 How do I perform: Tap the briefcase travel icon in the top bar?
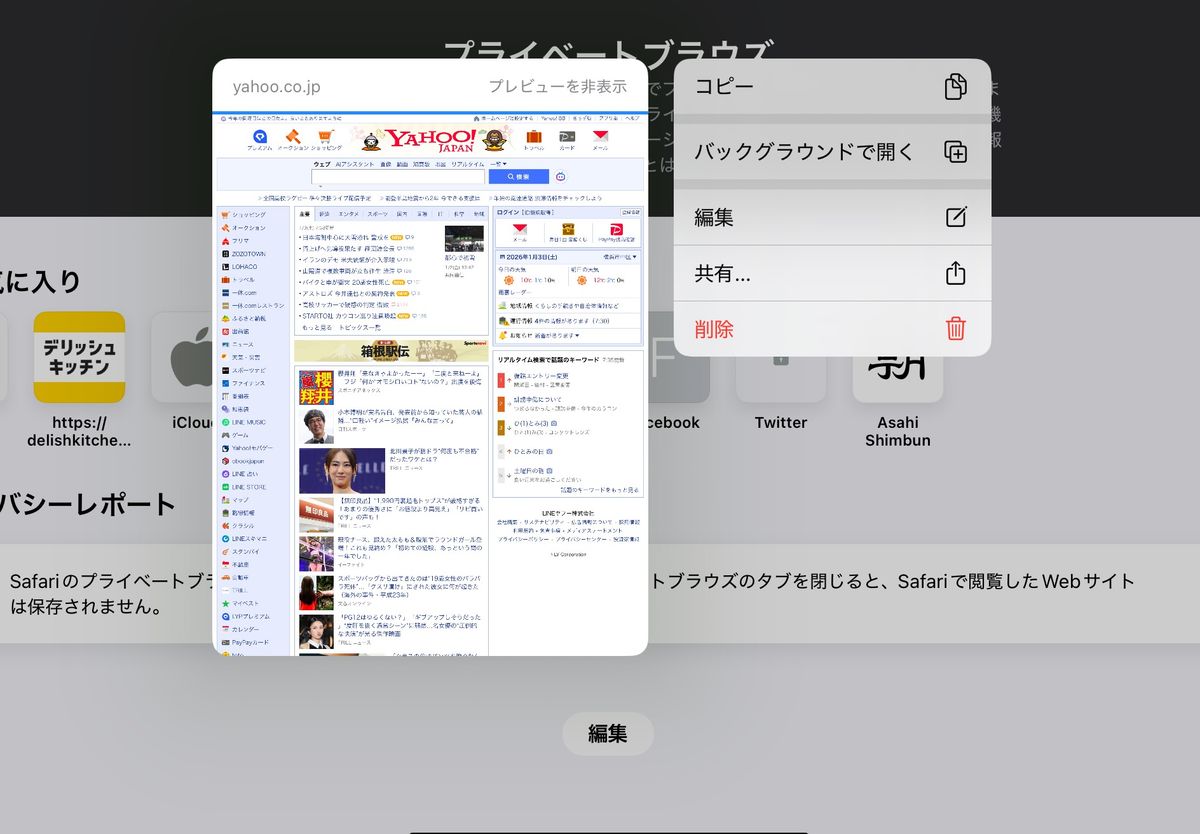pyautogui.click(x=533, y=135)
